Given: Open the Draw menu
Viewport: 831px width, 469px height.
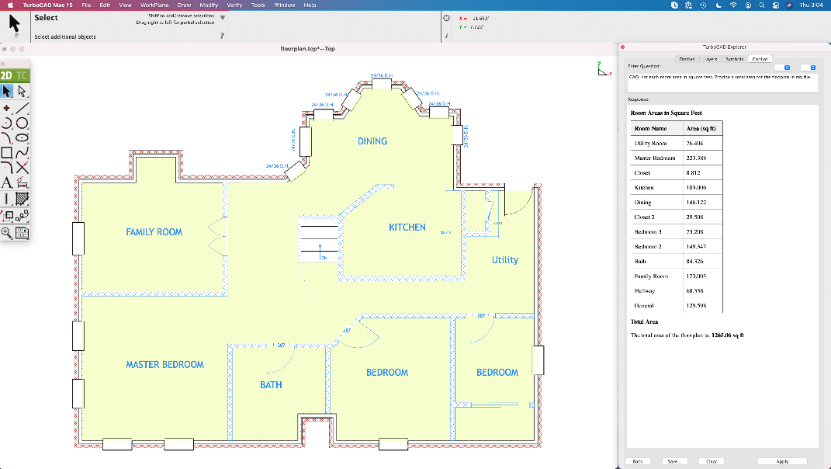Looking at the screenshot, I should click(184, 5).
